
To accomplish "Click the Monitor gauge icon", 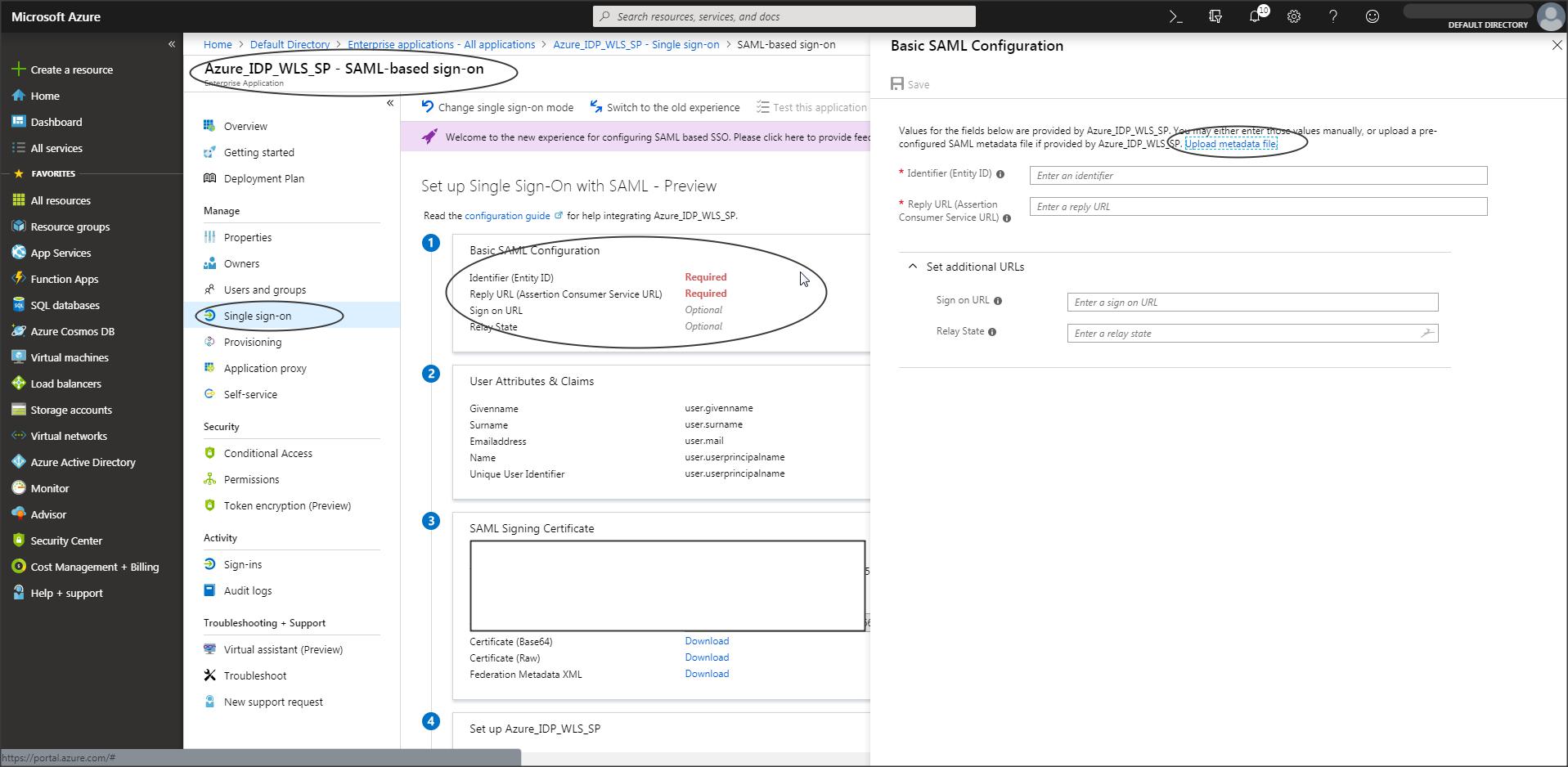I will [19, 488].
